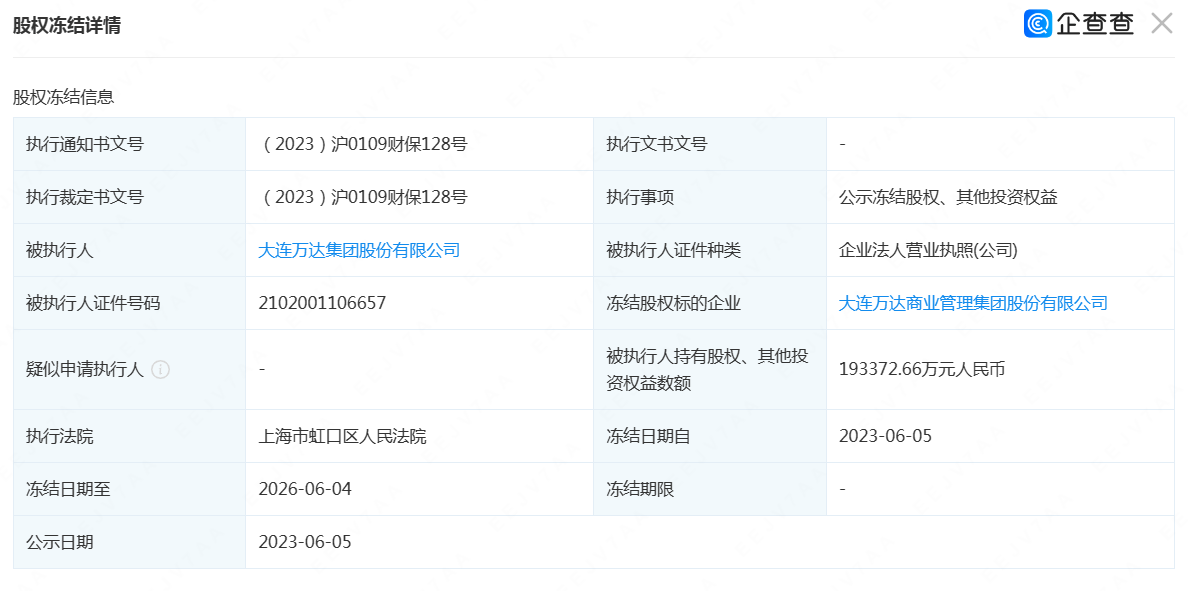This screenshot has height=591, width=1188.
Task: Click the 执行事项 label
Action: (639, 197)
